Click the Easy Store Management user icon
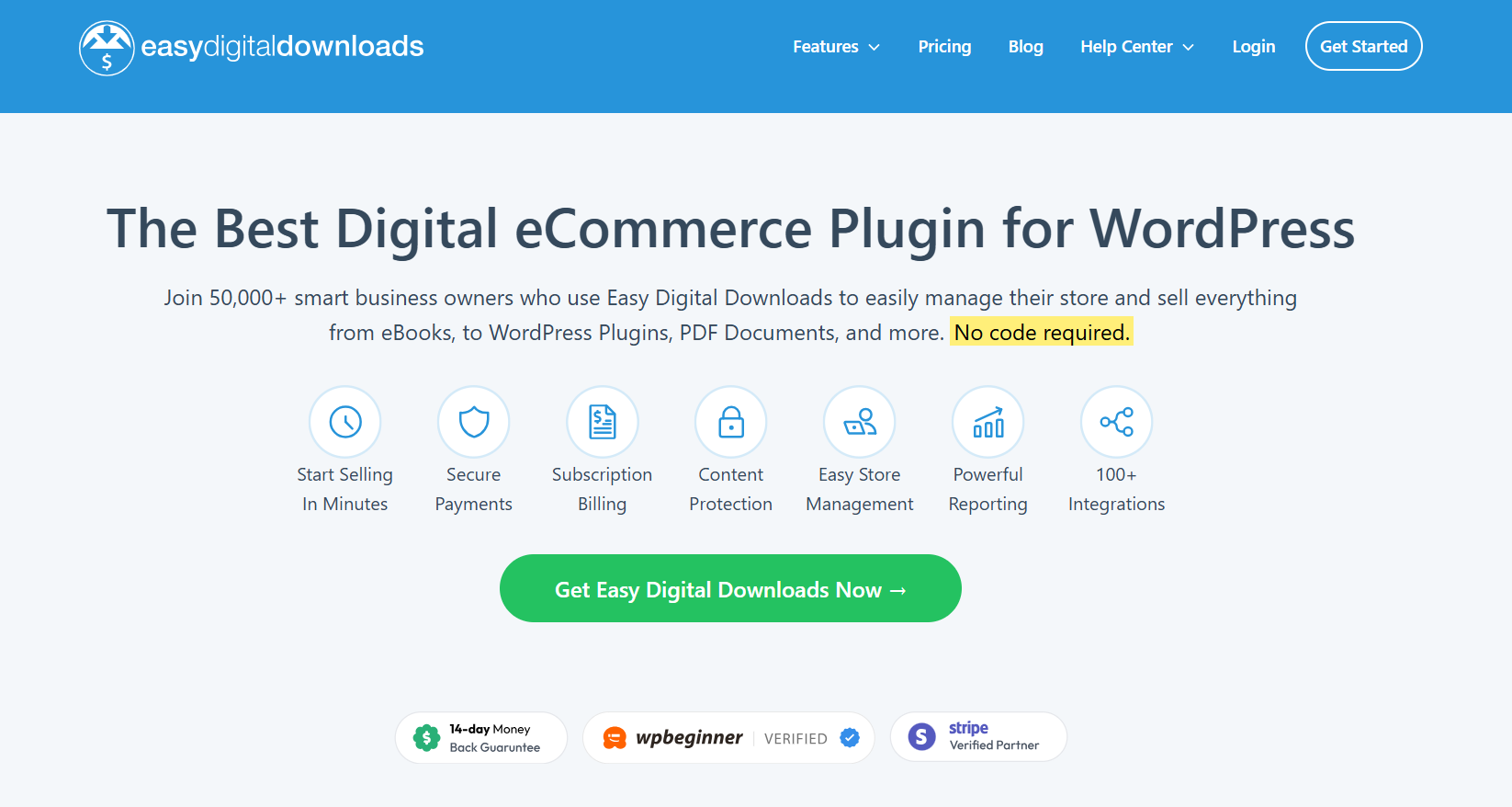 [x=860, y=422]
